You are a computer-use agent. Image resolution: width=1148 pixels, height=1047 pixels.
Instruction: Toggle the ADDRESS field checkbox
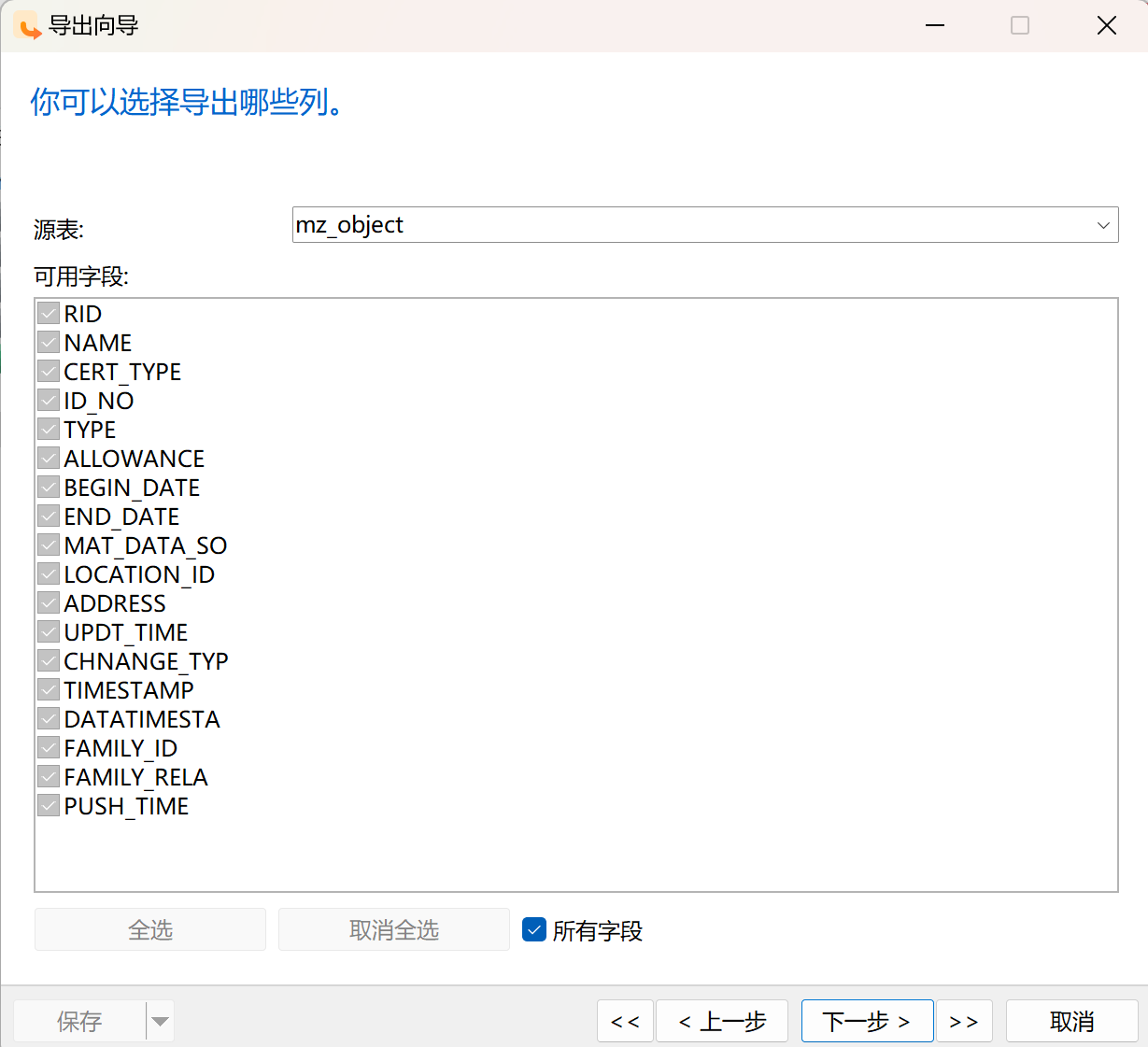(x=49, y=602)
